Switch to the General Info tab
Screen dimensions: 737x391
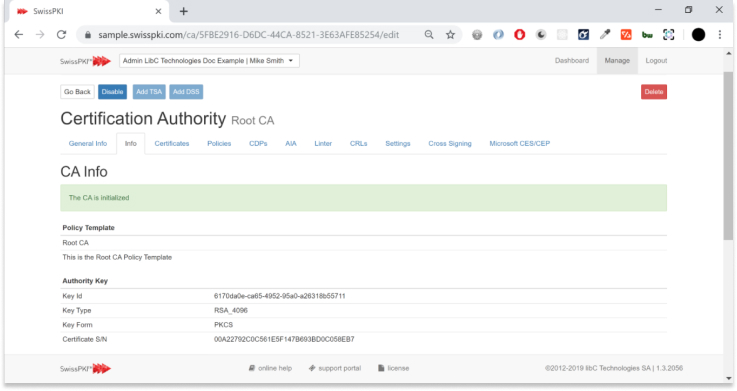tap(88, 143)
